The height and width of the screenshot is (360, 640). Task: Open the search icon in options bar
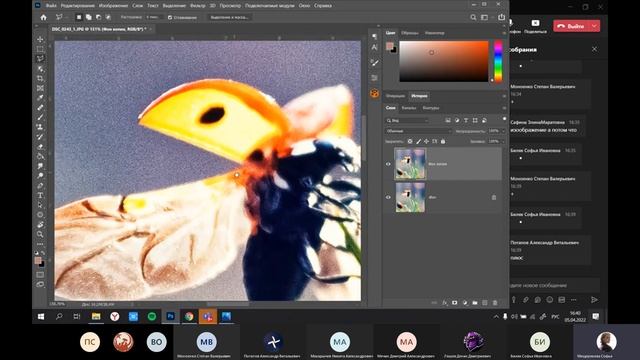[473, 17]
